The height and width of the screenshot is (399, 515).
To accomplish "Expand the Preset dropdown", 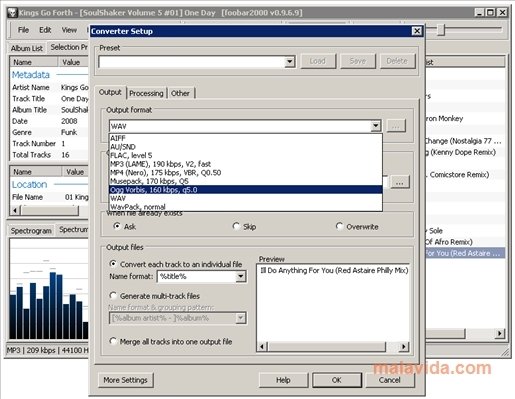I will pos(289,61).
